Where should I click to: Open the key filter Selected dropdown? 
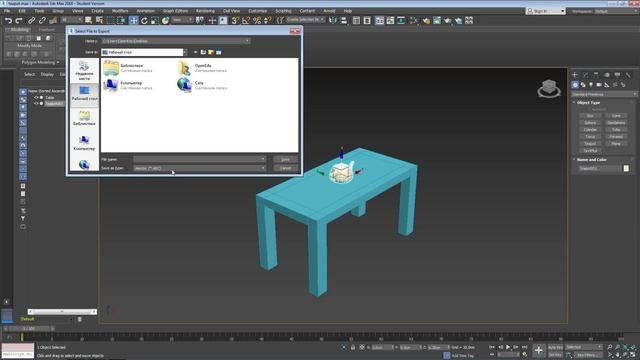point(583,347)
